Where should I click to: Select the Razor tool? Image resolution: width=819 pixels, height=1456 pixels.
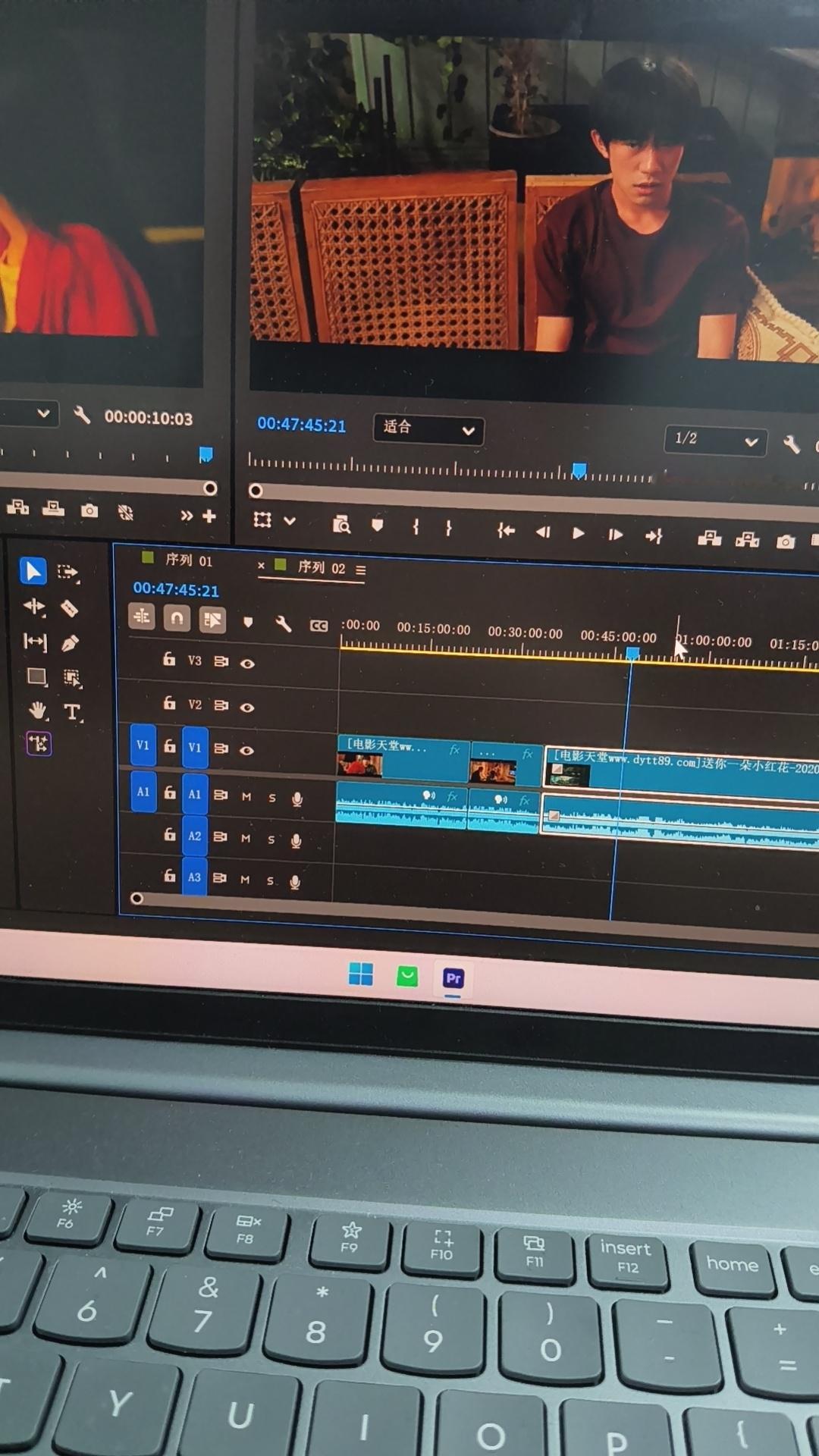pos(69,608)
